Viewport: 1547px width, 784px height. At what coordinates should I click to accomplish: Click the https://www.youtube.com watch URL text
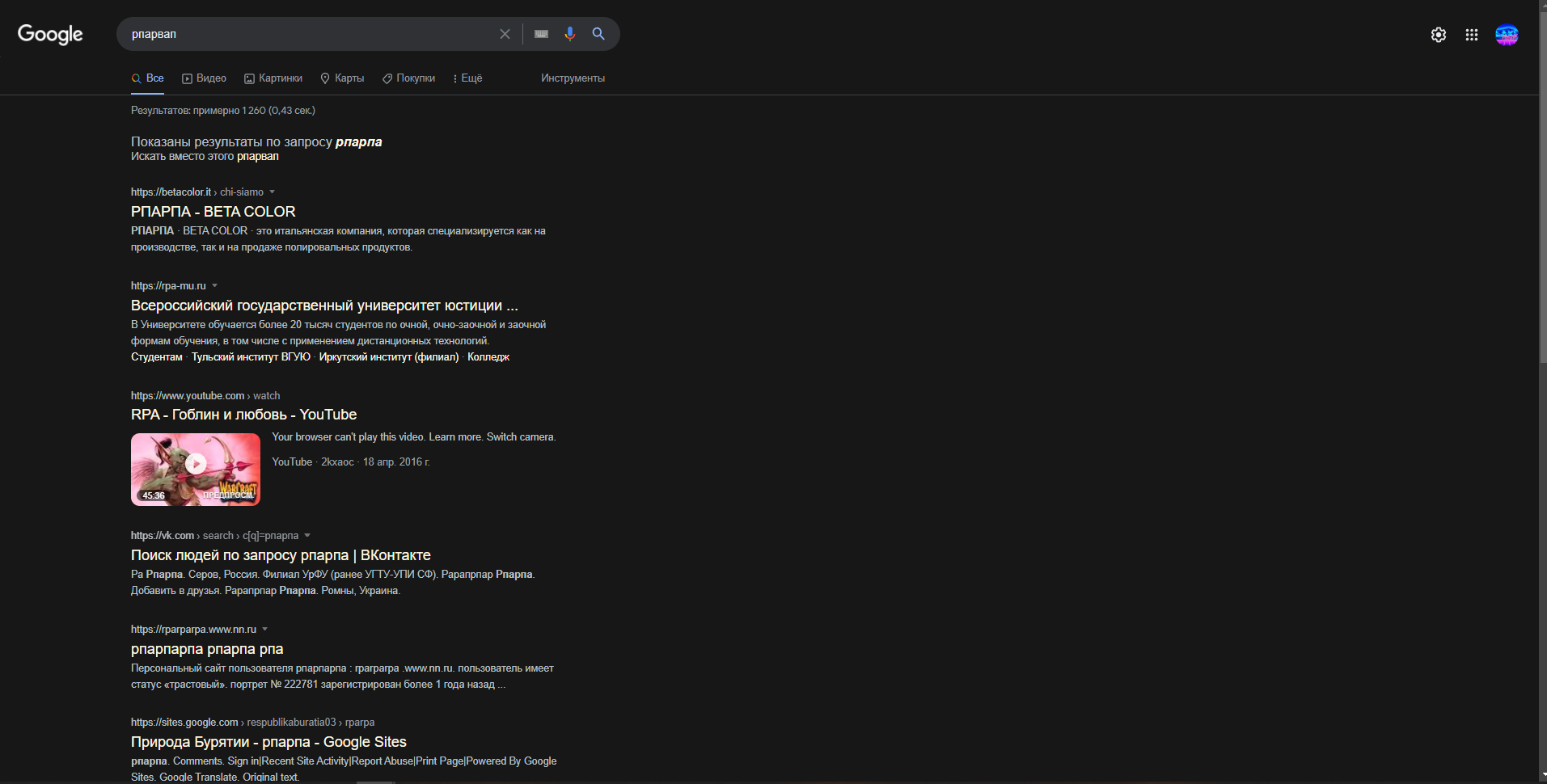pos(205,396)
